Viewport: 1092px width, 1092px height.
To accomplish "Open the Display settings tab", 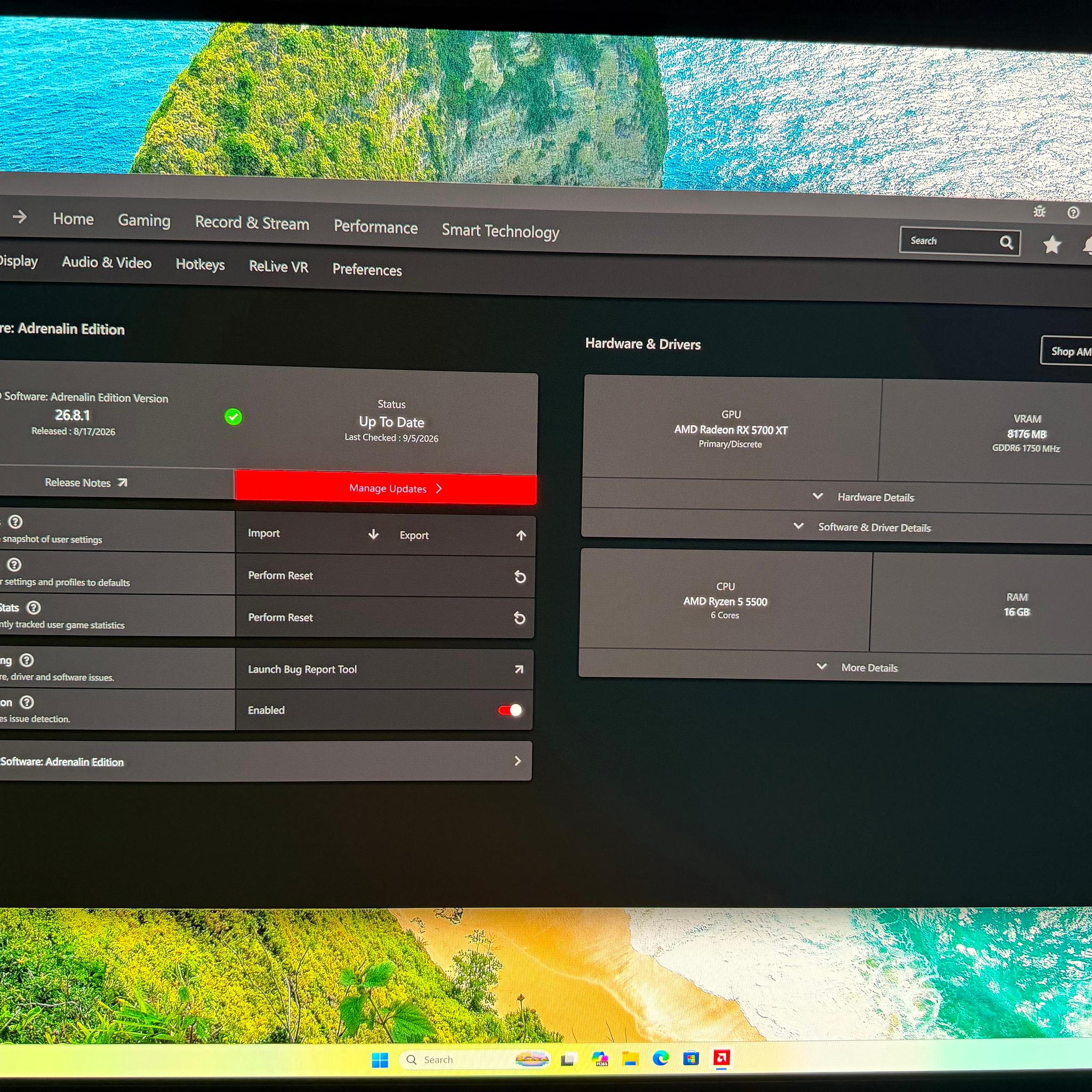I will click(18, 261).
